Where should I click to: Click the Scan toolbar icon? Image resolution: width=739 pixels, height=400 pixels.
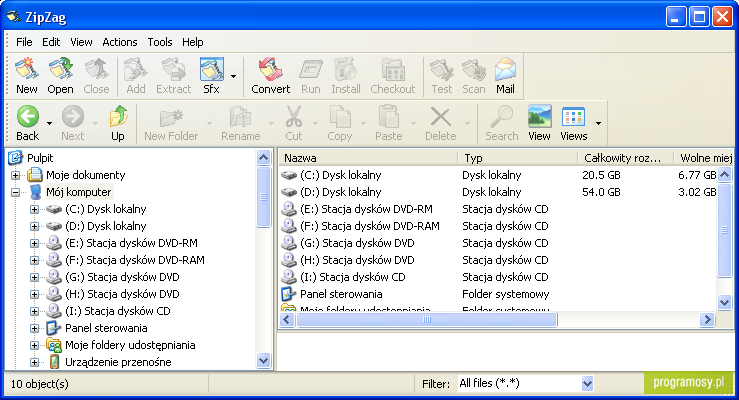pyautogui.click(x=474, y=70)
